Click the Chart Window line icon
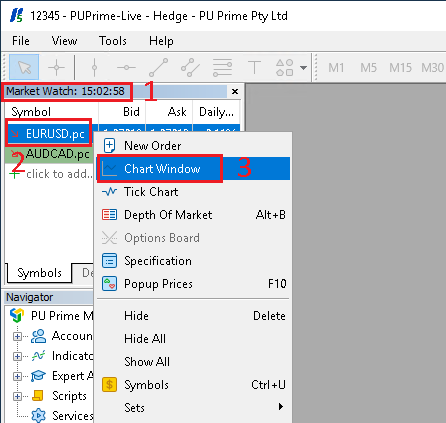This screenshot has width=446, height=423. pos(109,169)
